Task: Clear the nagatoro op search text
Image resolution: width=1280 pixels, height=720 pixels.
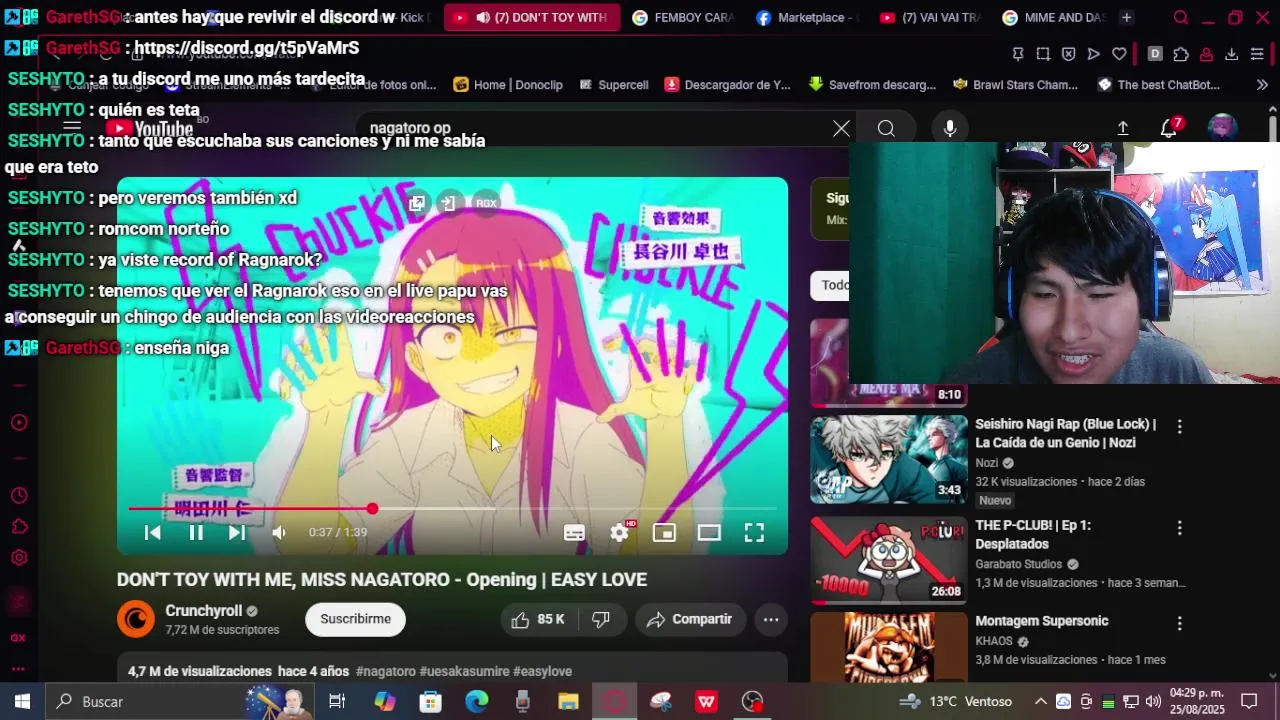Action: pyautogui.click(x=841, y=128)
